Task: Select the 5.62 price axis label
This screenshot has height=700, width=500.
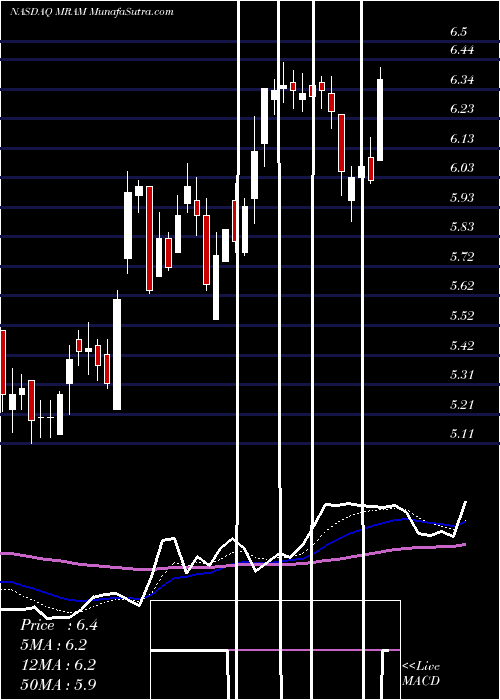Action: click(462, 286)
